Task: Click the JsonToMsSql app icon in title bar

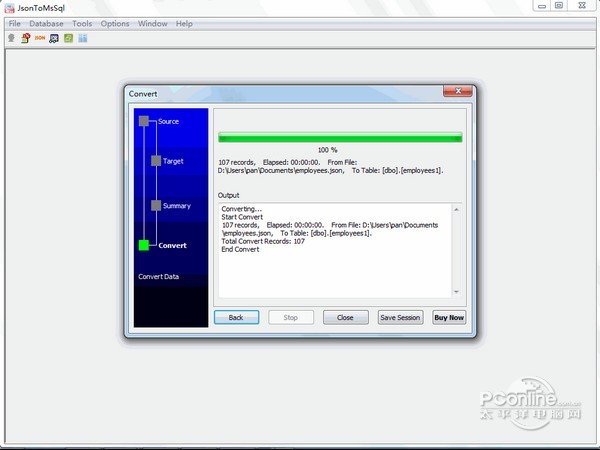Action: (10, 8)
